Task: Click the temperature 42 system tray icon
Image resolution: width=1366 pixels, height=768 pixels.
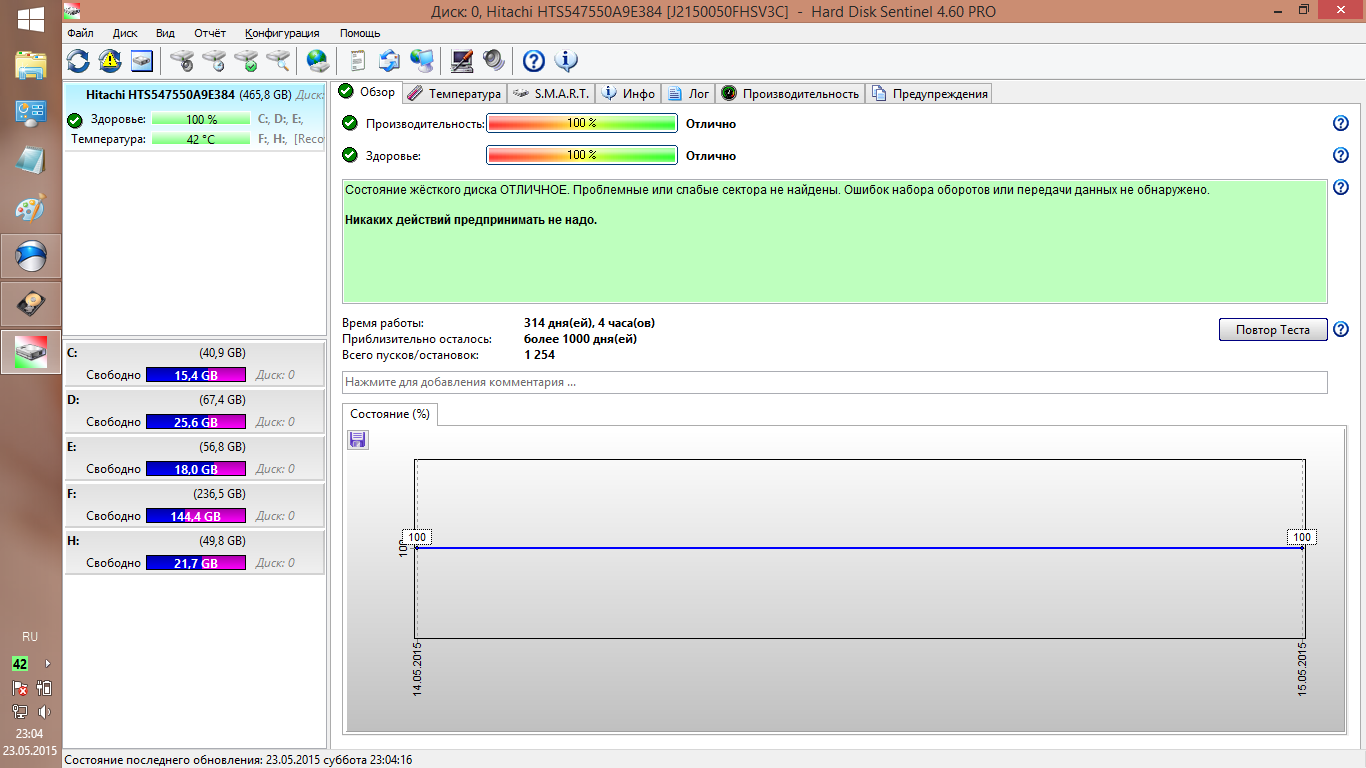Action: pos(20,664)
